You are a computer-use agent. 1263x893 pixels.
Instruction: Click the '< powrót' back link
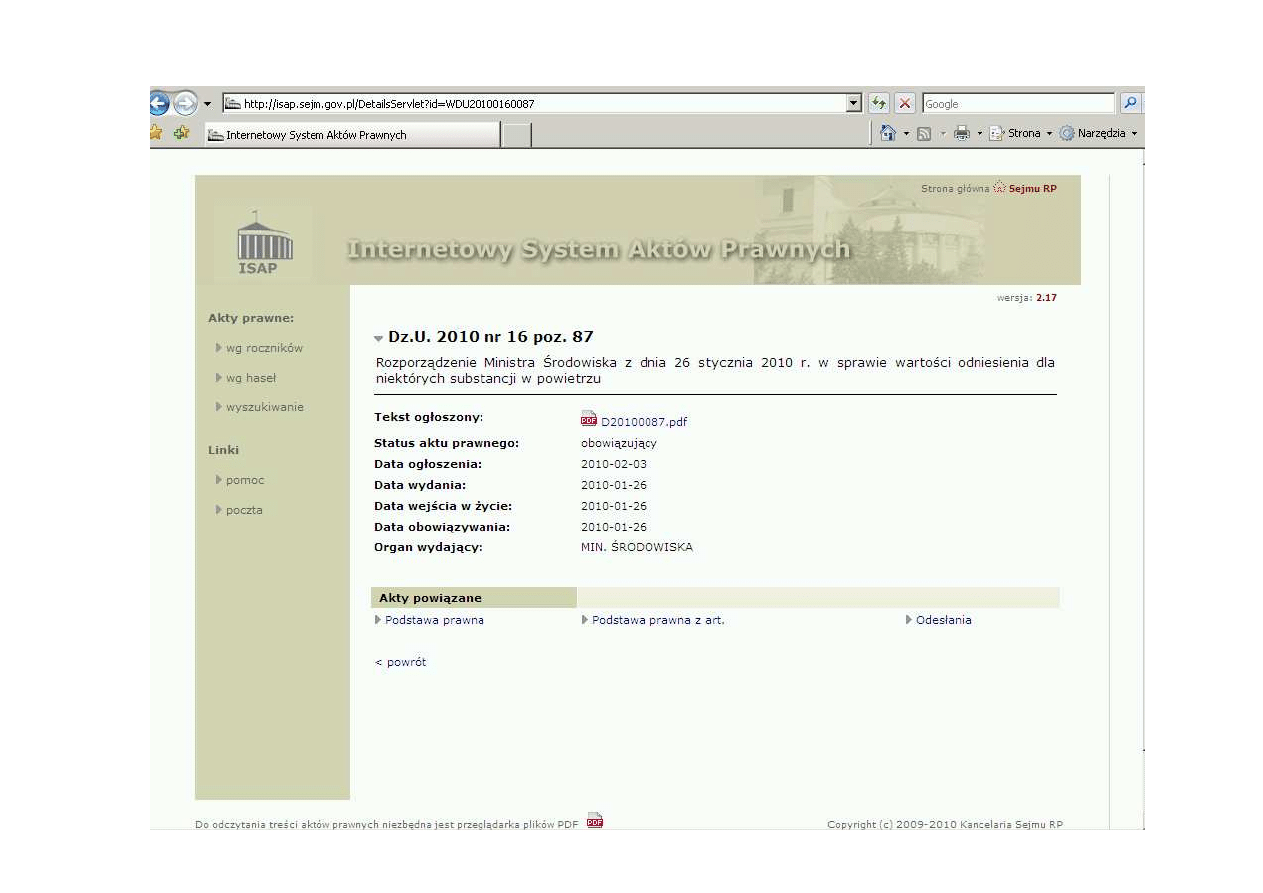pyautogui.click(x=400, y=662)
